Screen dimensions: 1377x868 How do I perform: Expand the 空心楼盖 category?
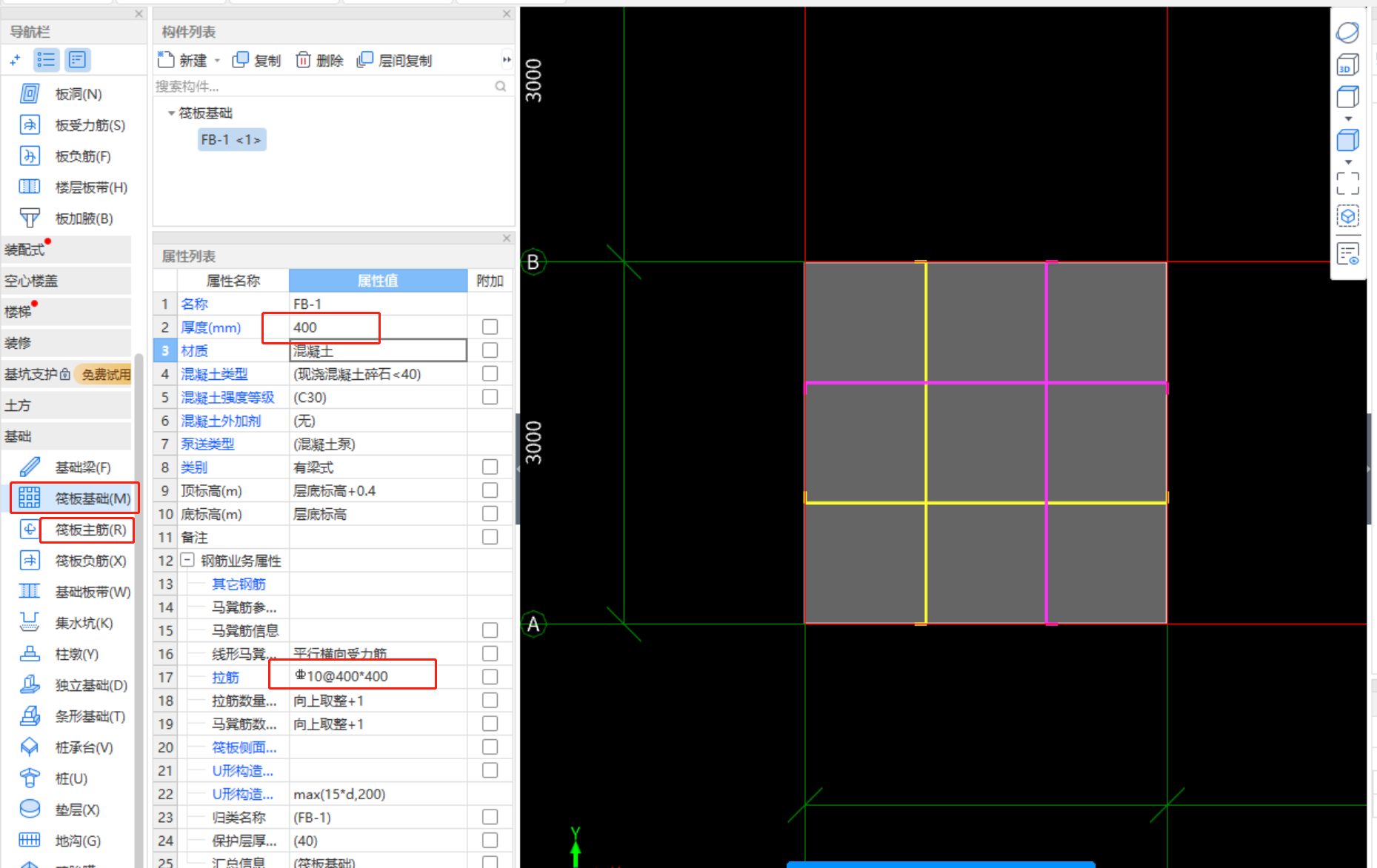pyautogui.click(x=65, y=281)
